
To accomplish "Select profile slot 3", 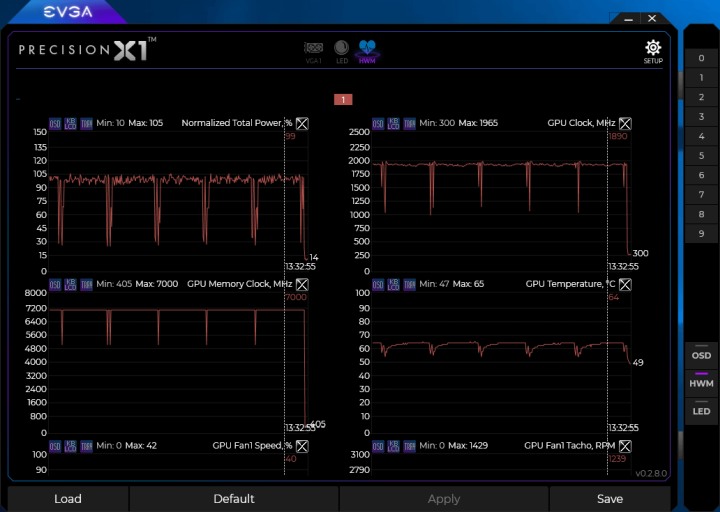I will pyautogui.click(x=701, y=117).
